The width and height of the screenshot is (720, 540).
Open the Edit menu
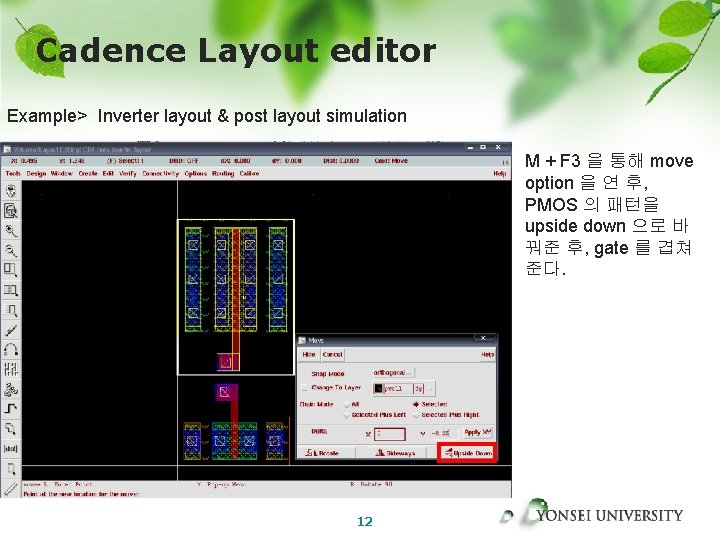(108, 174)
